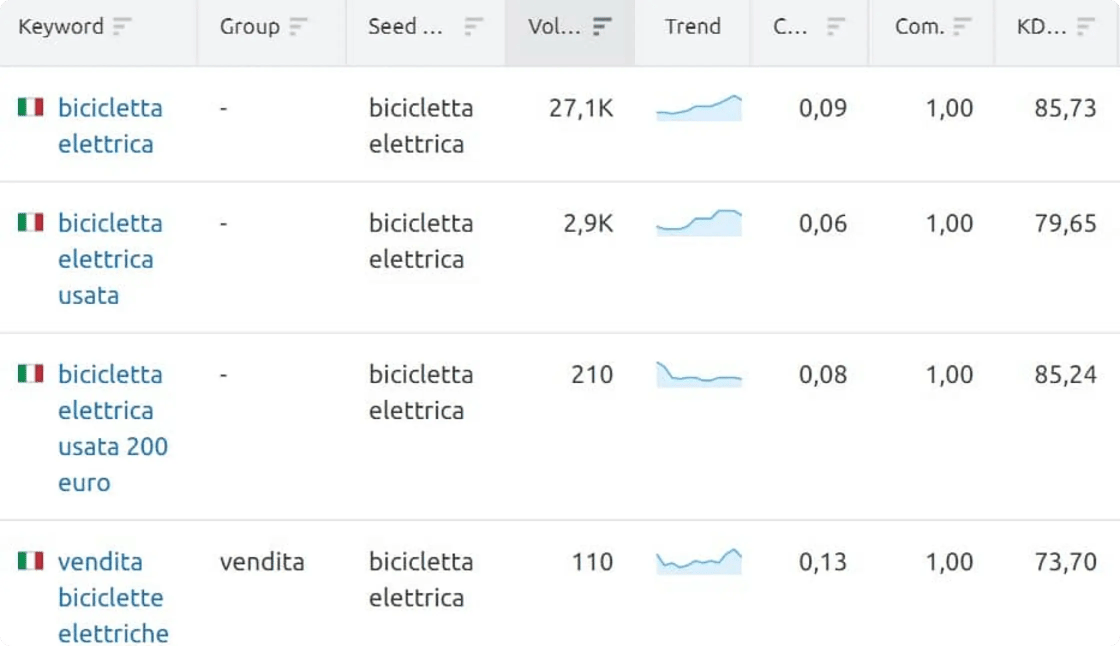Open bicicletta elettrica keyword link

110,126
